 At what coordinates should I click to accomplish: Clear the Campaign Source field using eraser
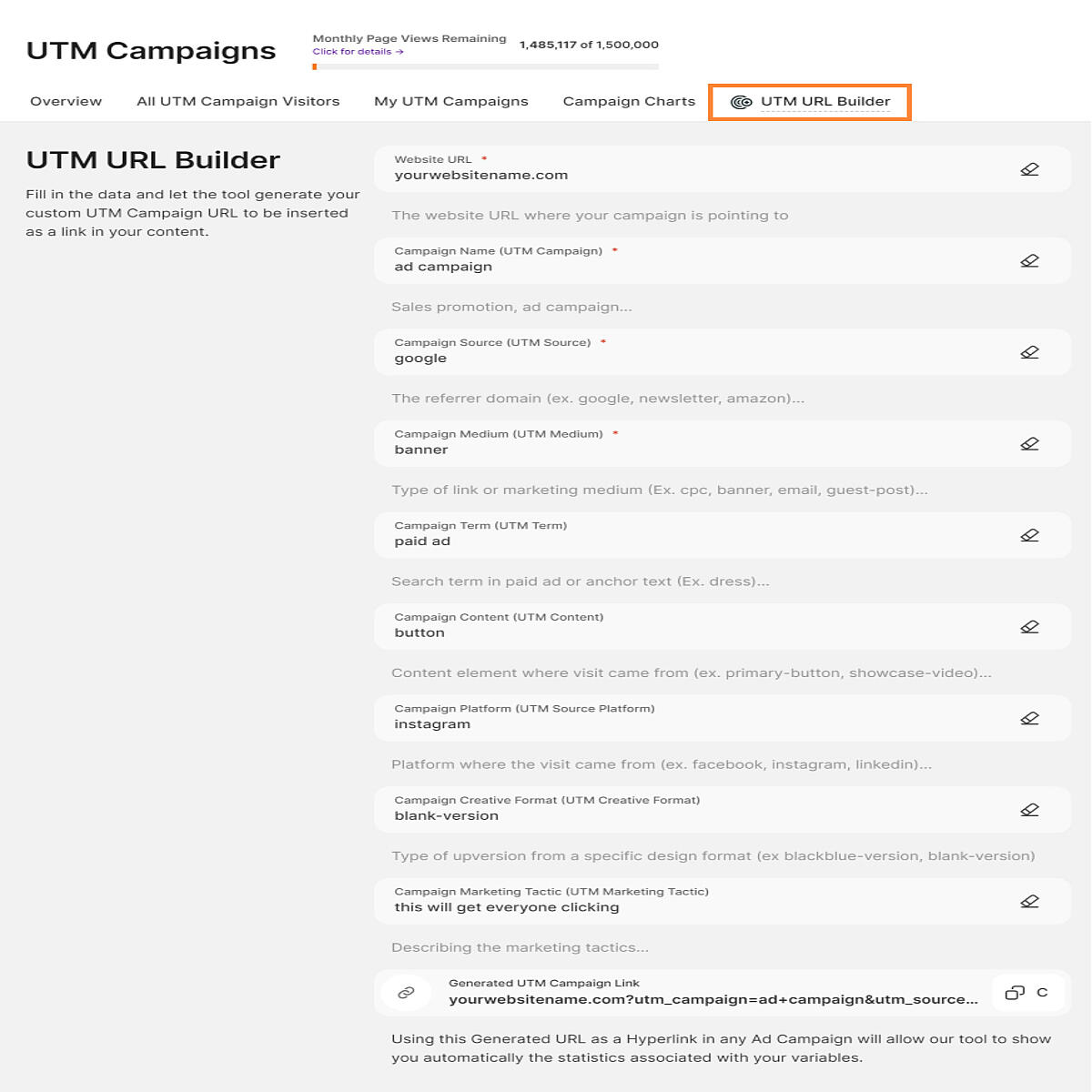coord(1029,352)
